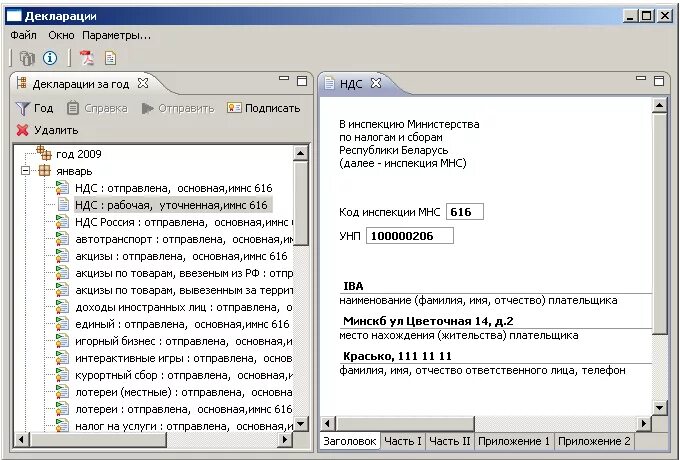The width and height of the screenshot is (680, 460).
Task: Select the лотереи (местные) declaration row
Action: click(x=184, y=392)
